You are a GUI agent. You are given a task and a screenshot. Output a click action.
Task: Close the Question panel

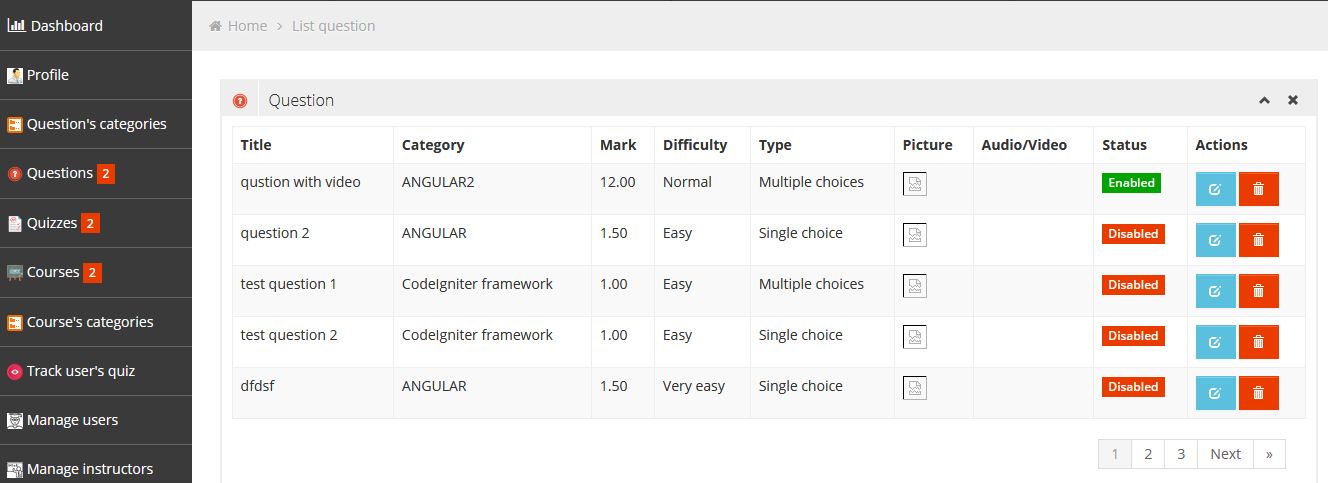1293,100
